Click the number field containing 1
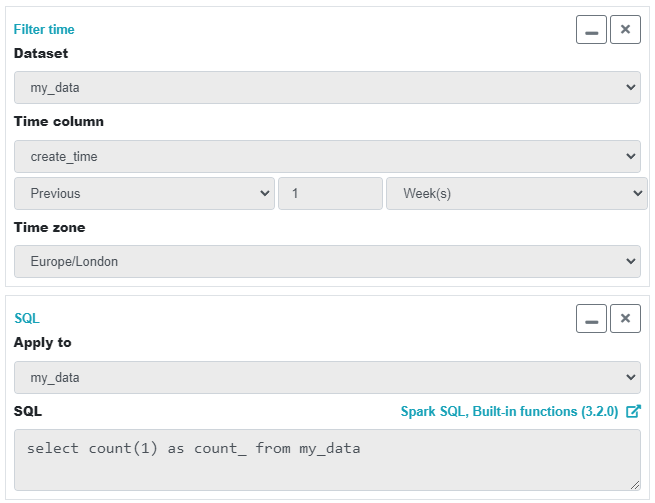 [x=330, y=193]
